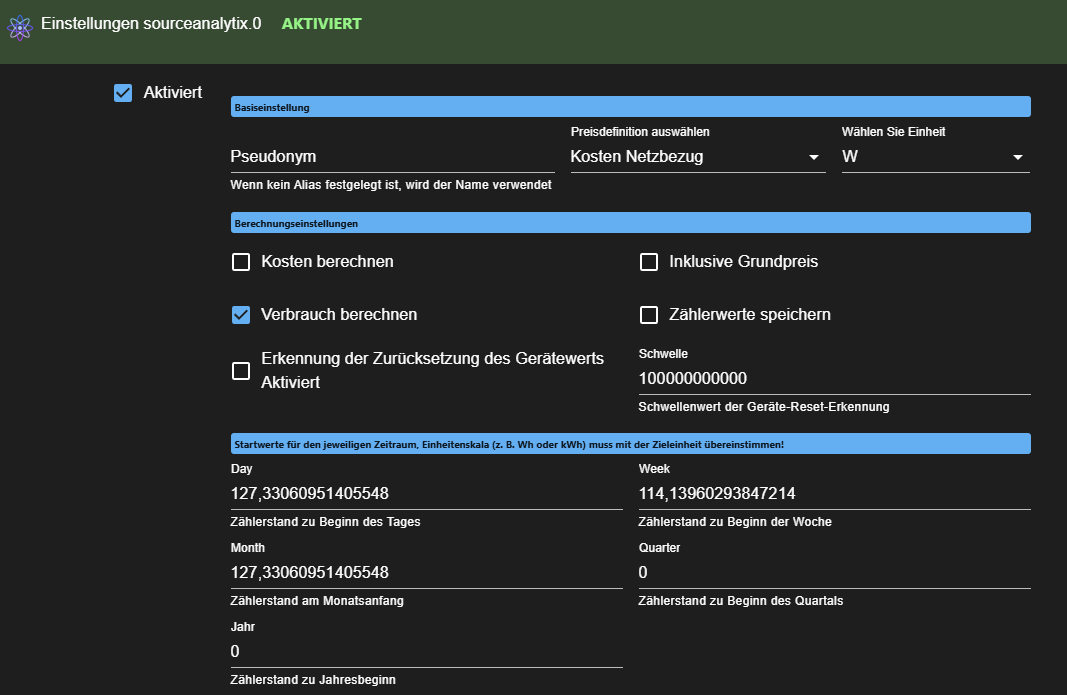Click the arrow next to unit W
The image size is (1067, 695).
coord(1017,158)
